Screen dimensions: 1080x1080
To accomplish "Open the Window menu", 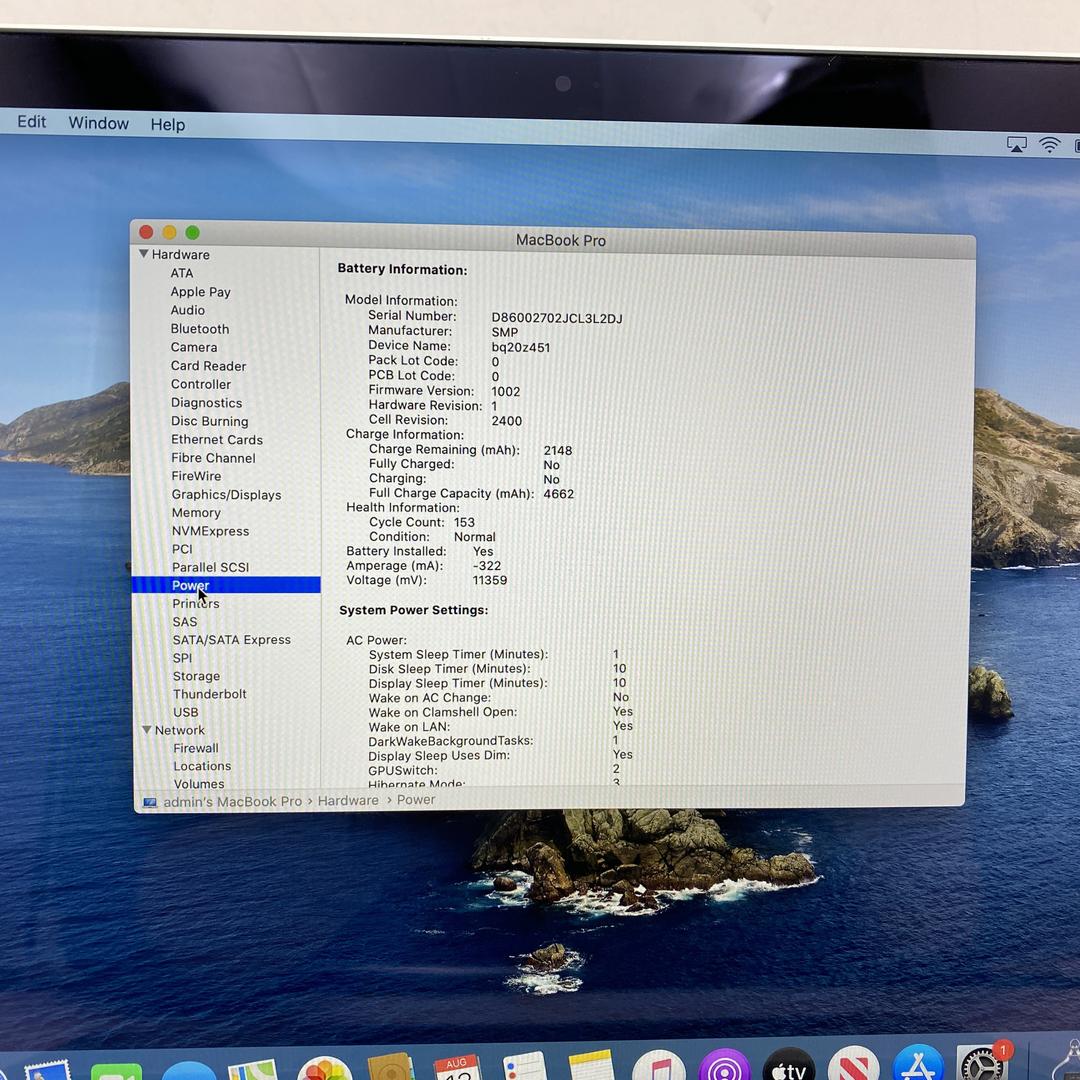I will [98, 123].
